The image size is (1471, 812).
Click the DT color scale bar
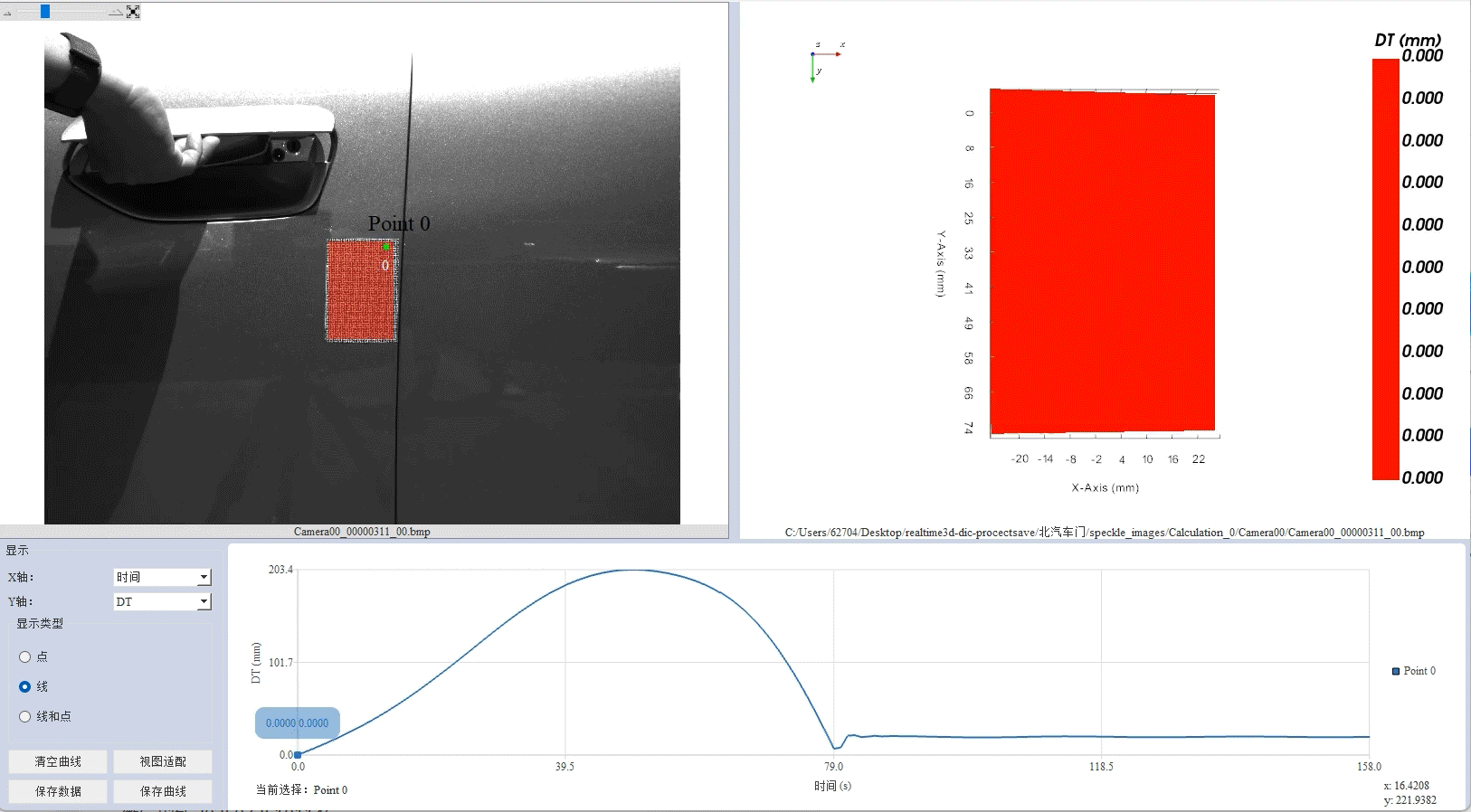1385,269
